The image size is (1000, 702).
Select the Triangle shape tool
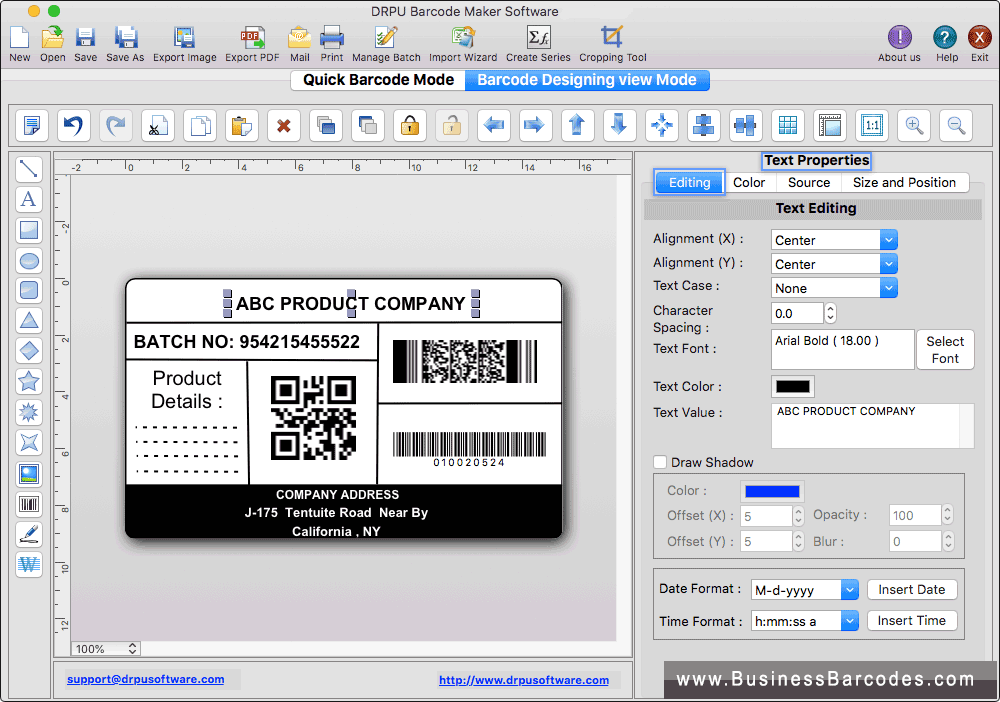click(29, 321)
